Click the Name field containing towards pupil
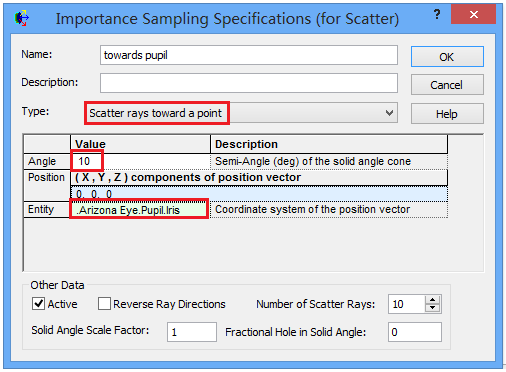This screenshot has width=506, height=372. click(249, 55)
